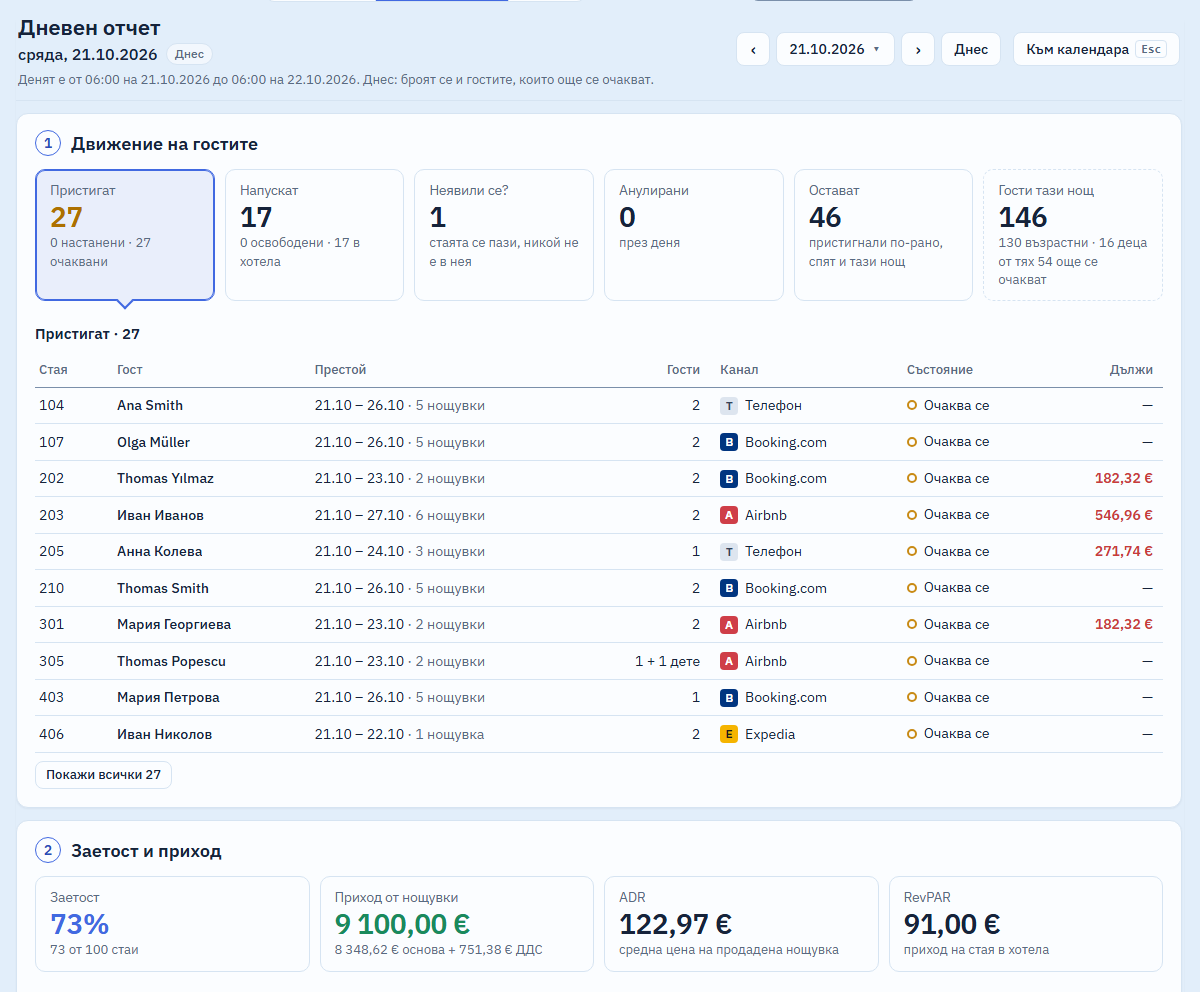Select the Пристигат 27 card
The image size is (1200, 992).
pos(125,235)
